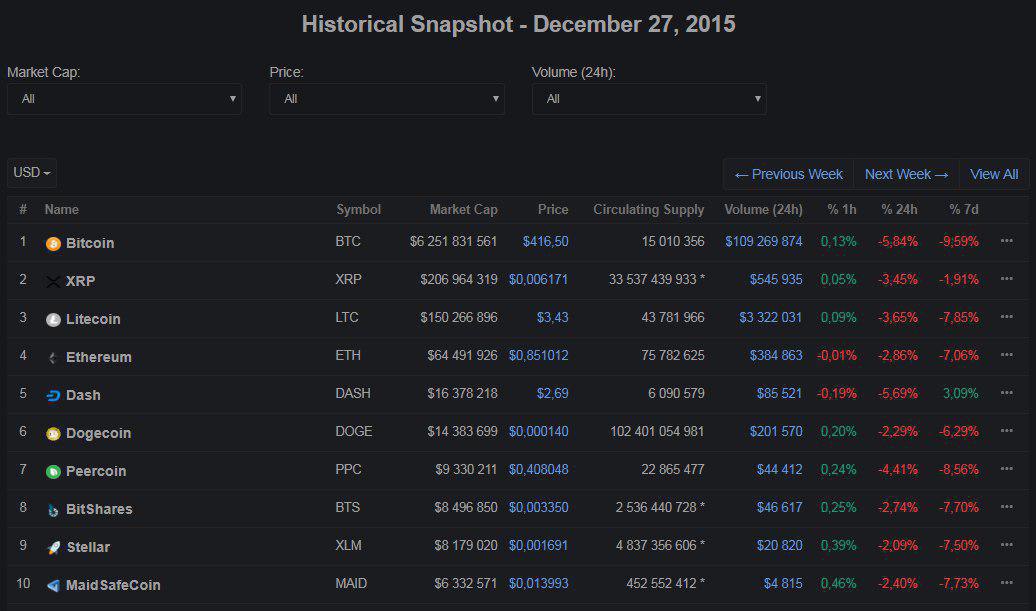1036x611 pixels.
Task: Click XRP price $0,006171 link
Action: click(538, 279)
